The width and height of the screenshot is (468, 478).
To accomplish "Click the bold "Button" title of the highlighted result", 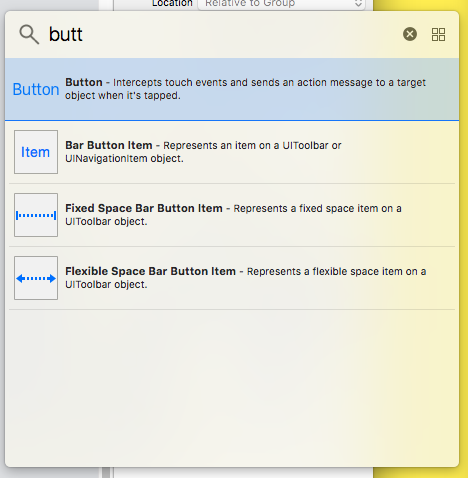I will point(84,82).
